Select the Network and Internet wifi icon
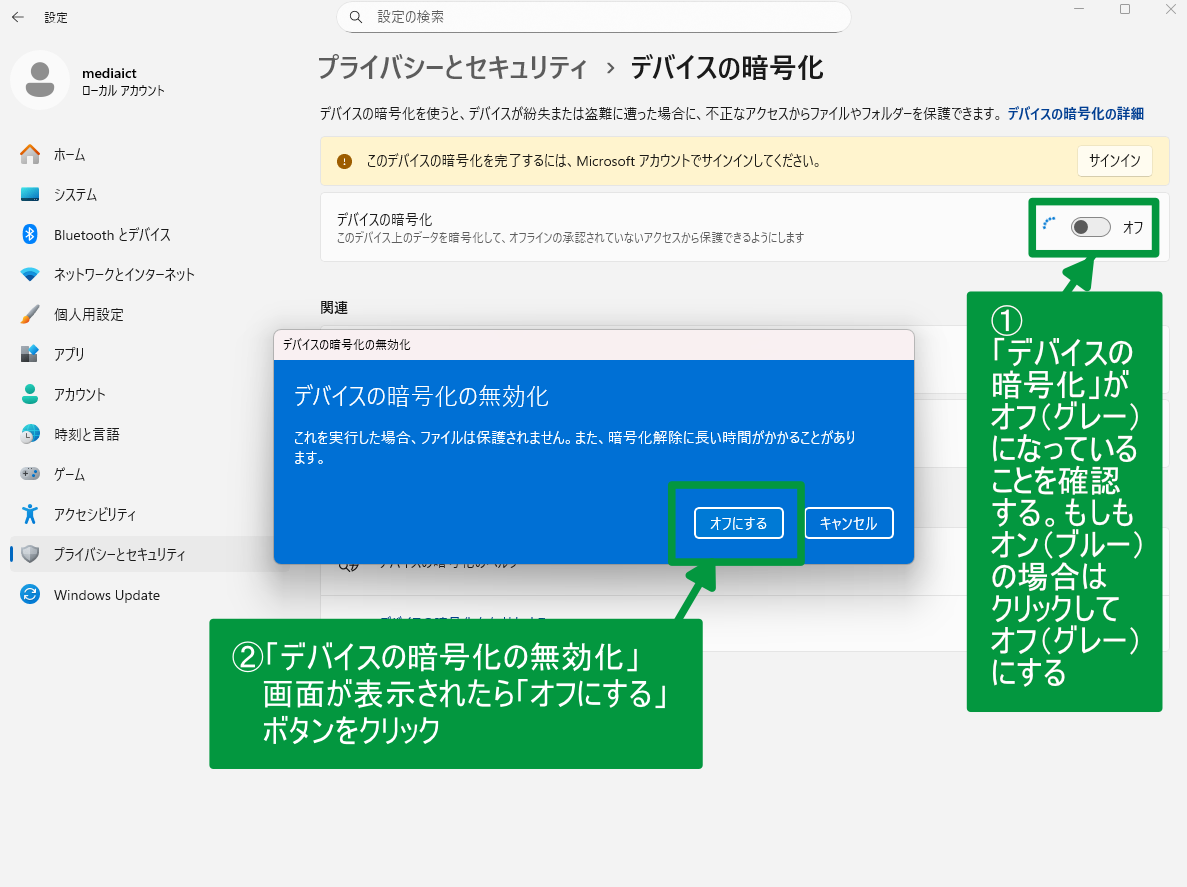The width and height of the screenshot is (1187, 887). (30, 274)
